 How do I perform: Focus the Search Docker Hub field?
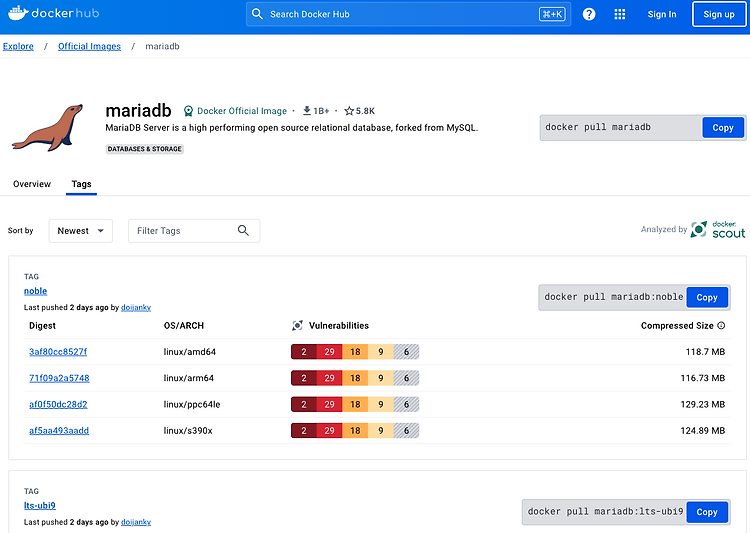point(408,14)
